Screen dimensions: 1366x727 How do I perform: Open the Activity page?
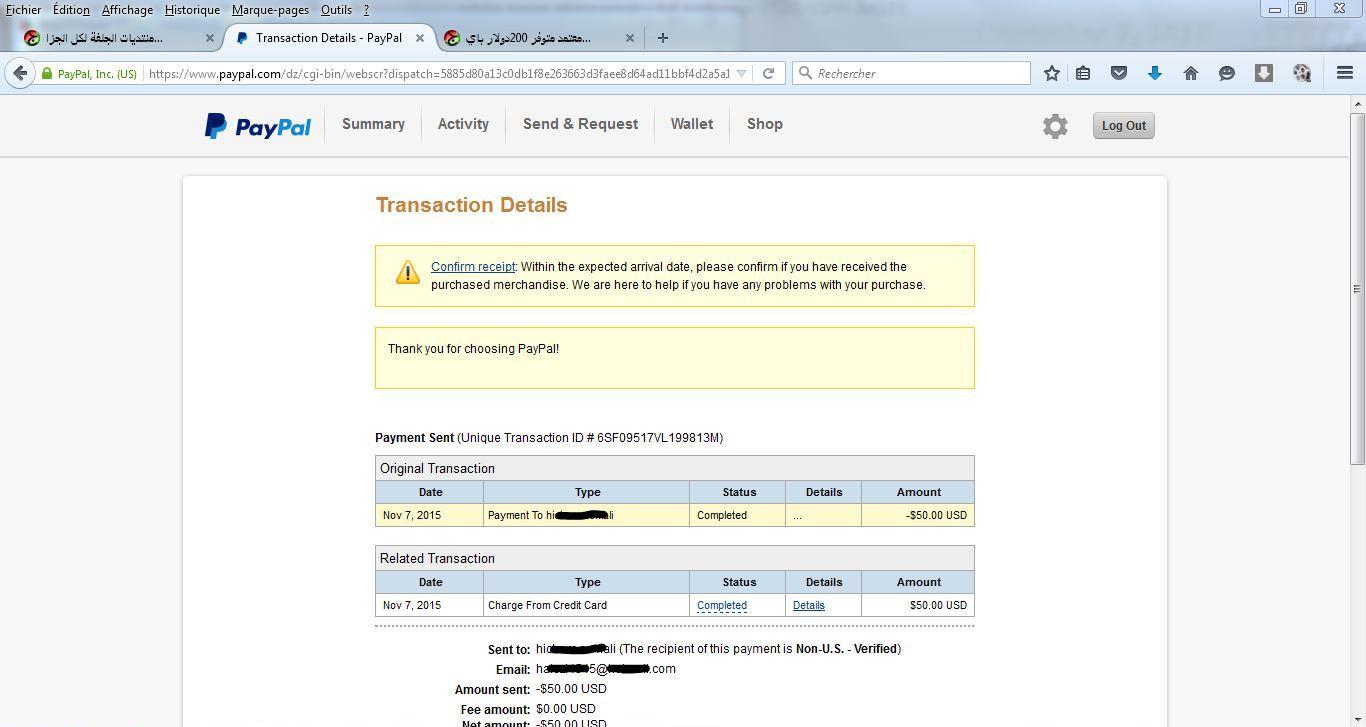click(463, 124)
